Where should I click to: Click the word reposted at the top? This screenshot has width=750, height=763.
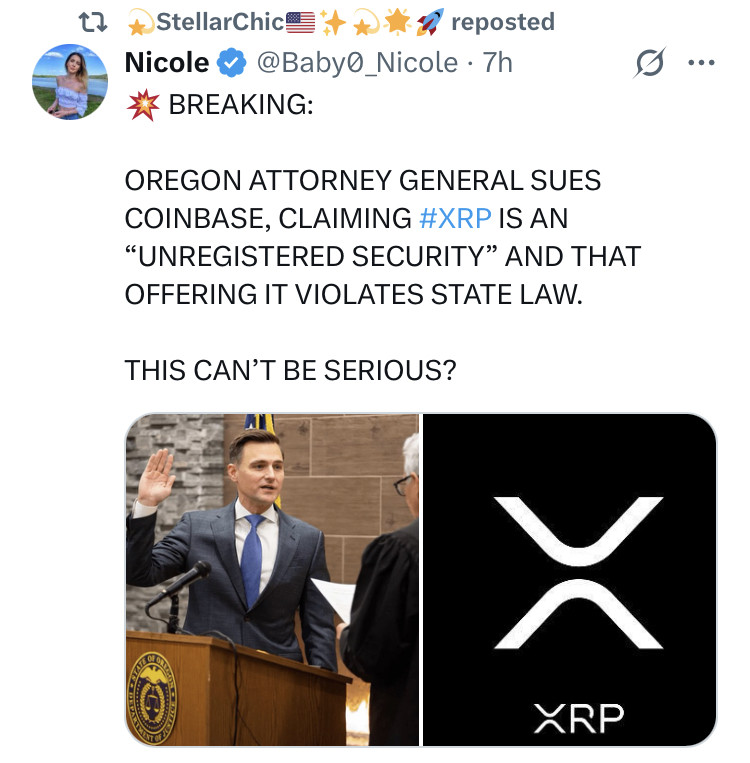tap(503, 21)
